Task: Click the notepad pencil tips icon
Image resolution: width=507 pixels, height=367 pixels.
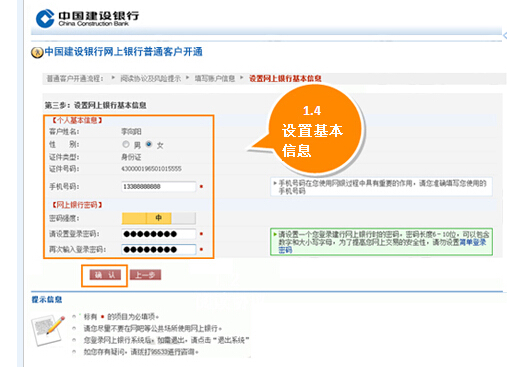Action: 48,330
